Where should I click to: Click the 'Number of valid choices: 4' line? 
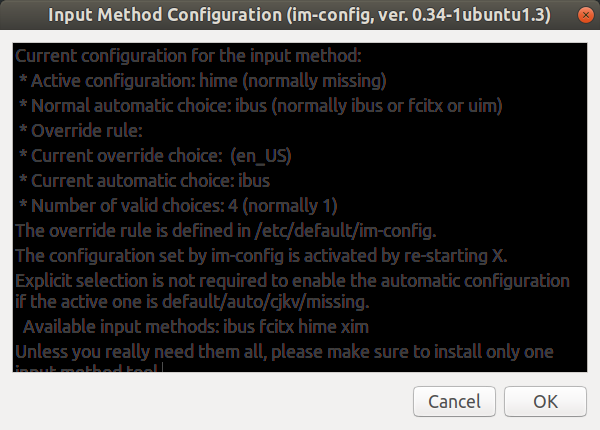[x=178, y=206]
